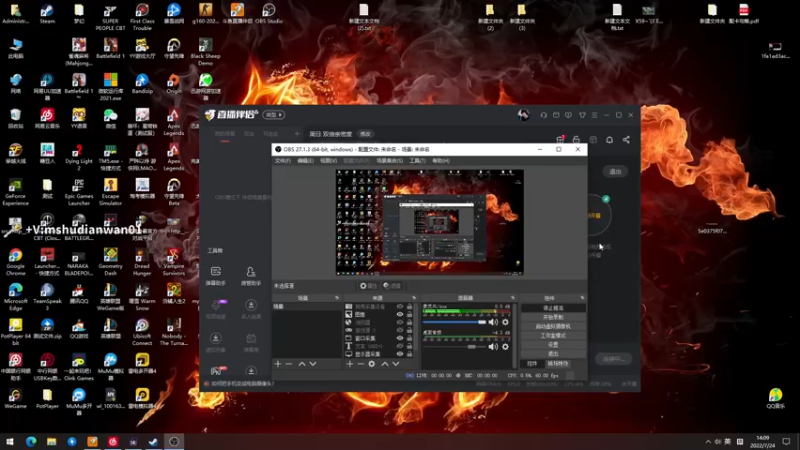Open source properties gear under the sources list
This screenshot has width=800, height=450.
click(x=371, y=364)
